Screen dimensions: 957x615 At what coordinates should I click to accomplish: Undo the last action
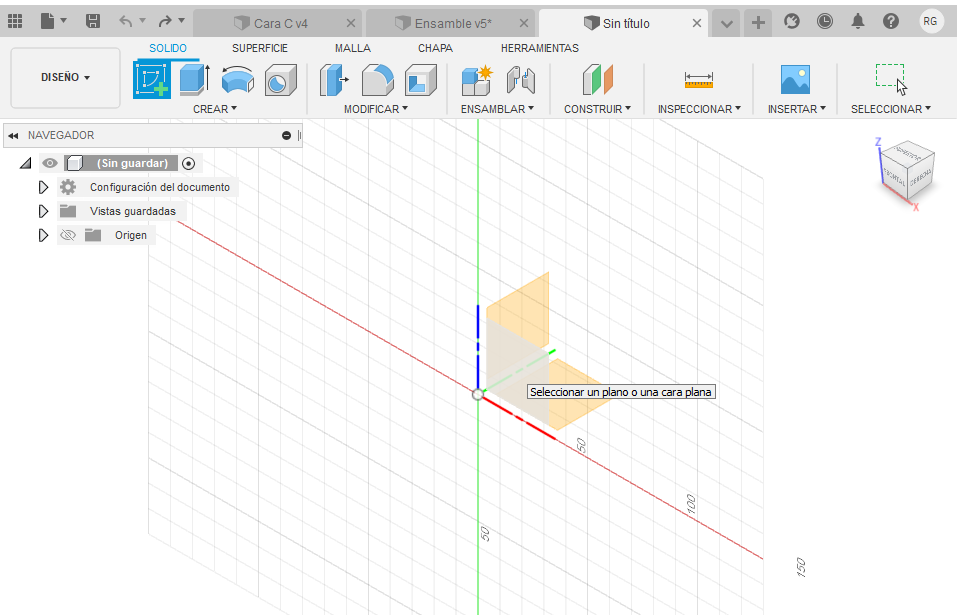point(126,22)
